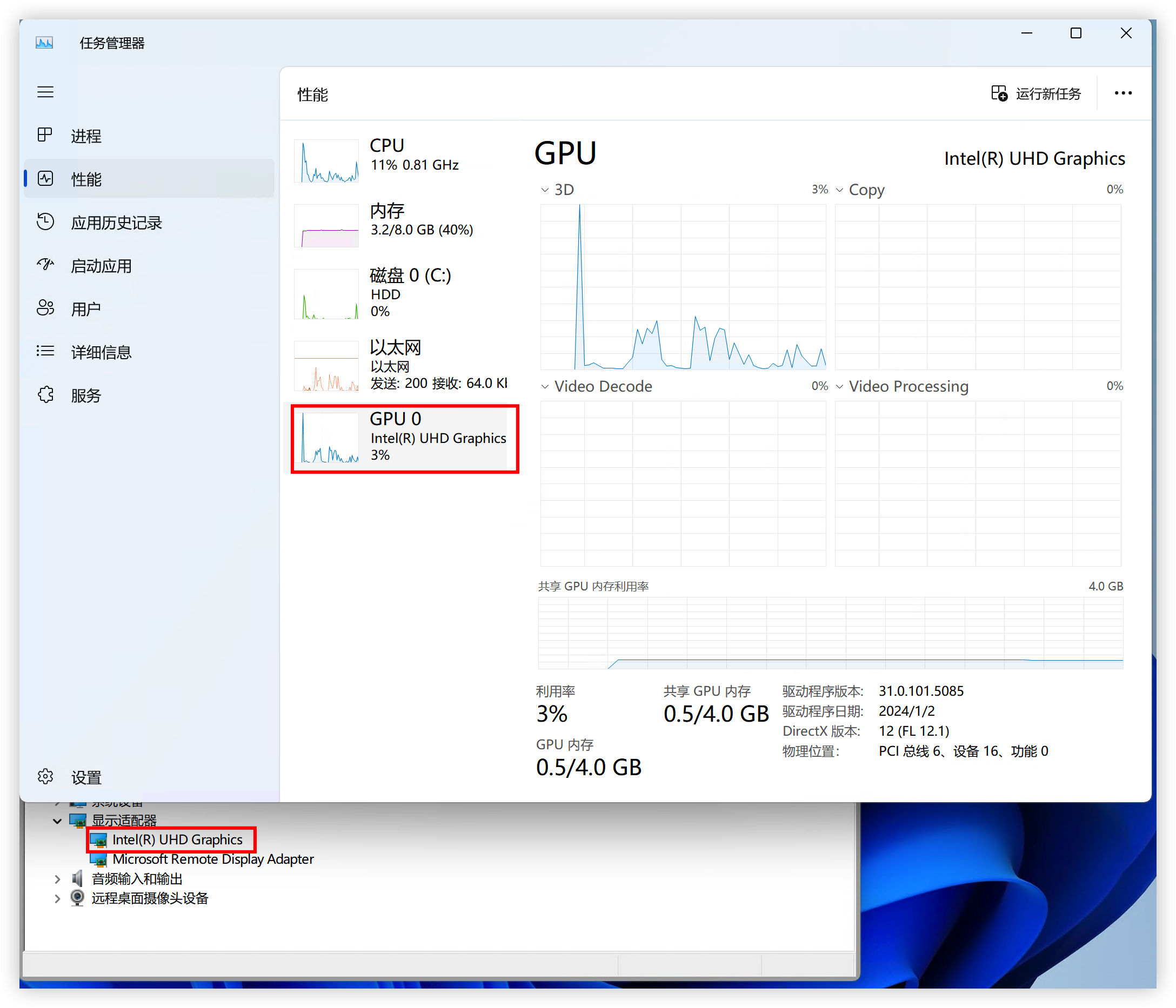Open the hamburger navigation menu
This screenshot has height=1008, width=1176.
pyautogui.click(x=45, y=92)
